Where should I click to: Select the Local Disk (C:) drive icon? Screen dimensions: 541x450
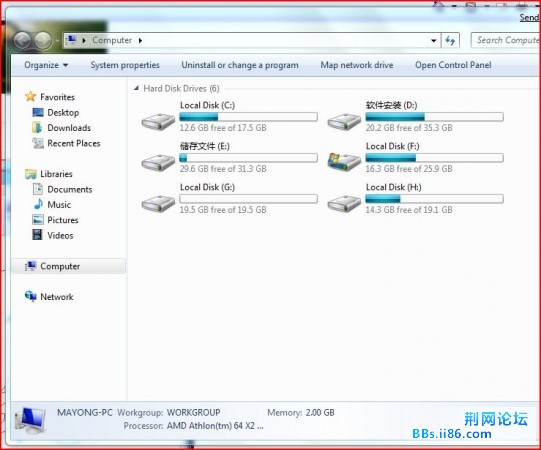(158, 121)
